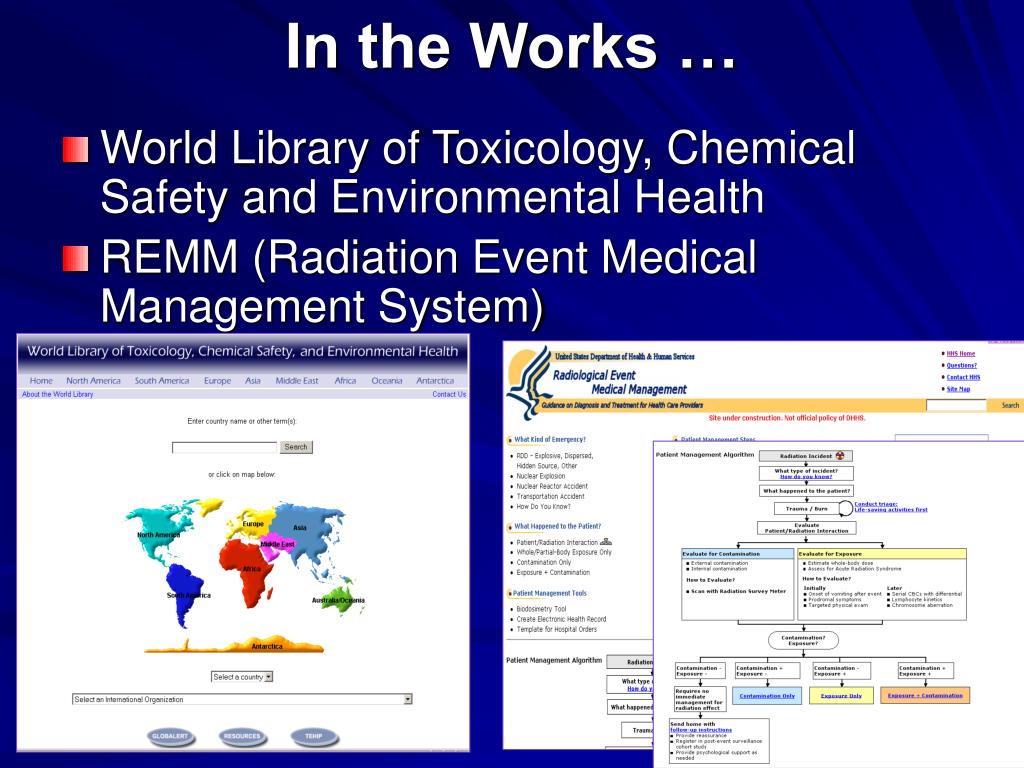The width and height of the screenshot is (1024, 768).
Task: Click Contamination? Exposure? decision node
Action: tap(803, 641)
